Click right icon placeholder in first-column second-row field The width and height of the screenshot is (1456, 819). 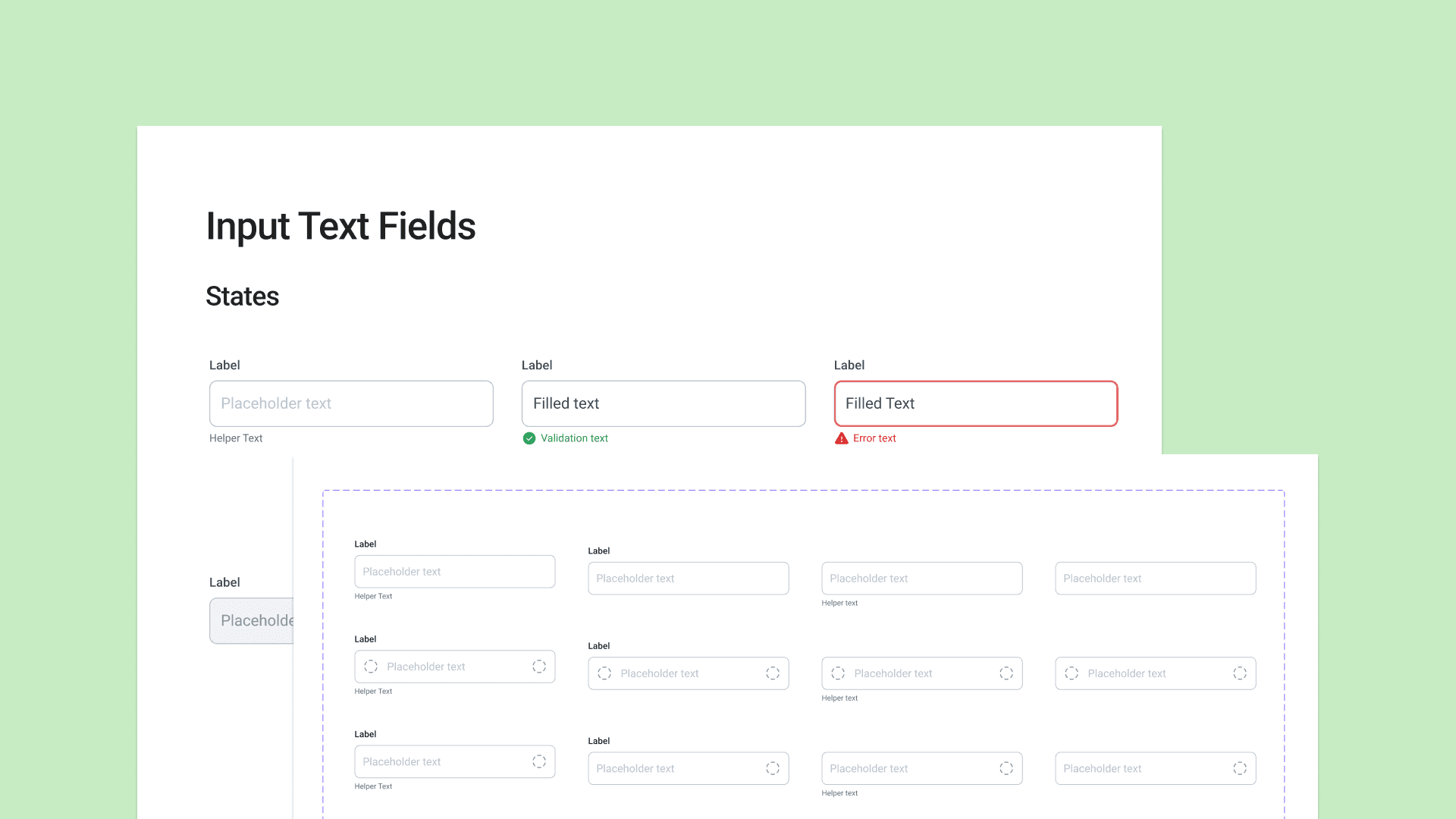539,667
